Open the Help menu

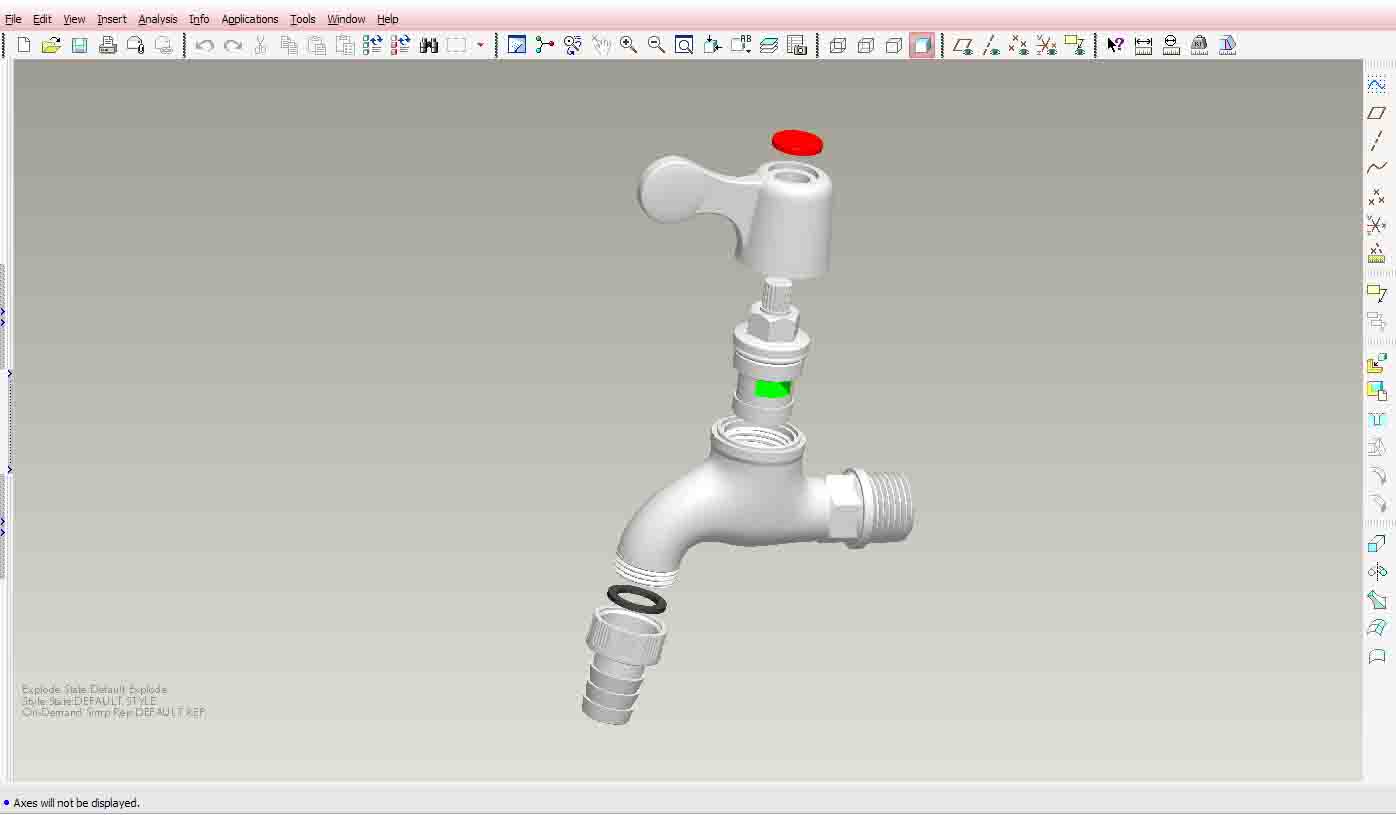[388, 19]
